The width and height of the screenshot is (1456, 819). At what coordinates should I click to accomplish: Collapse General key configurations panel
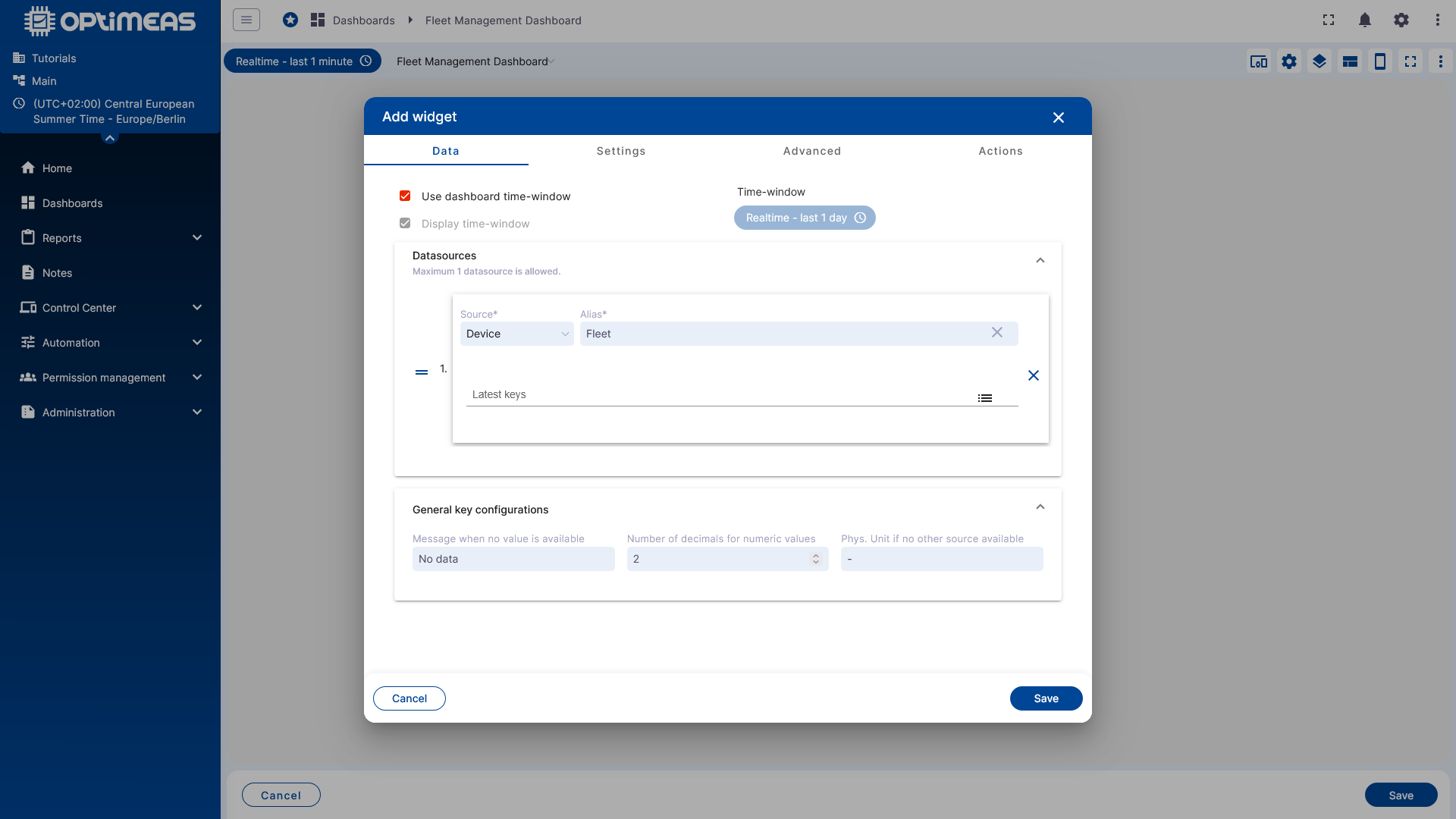pos(1040,507)
